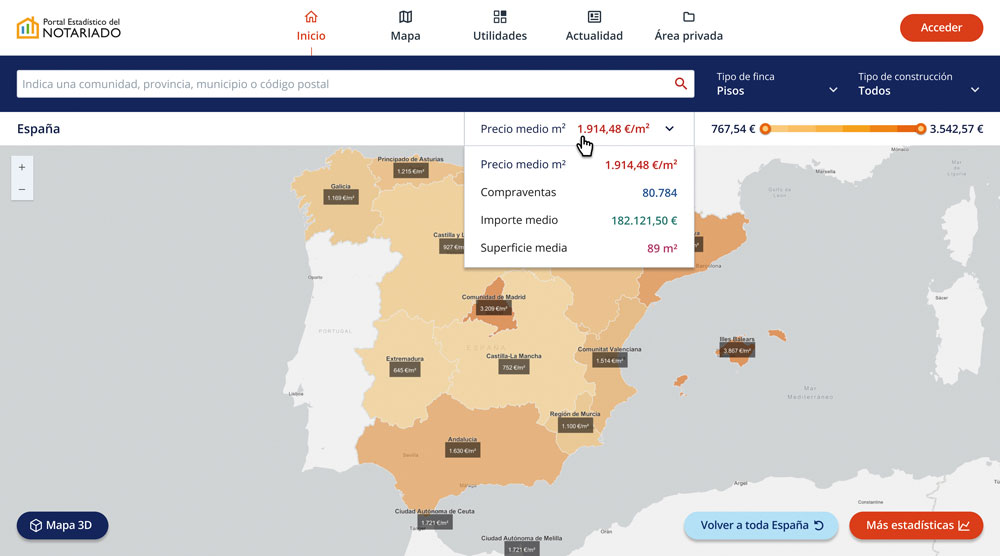Viewport: 1000px width, 556px height.
Task: Click Volver a toda España button
Action: [761, 525]
